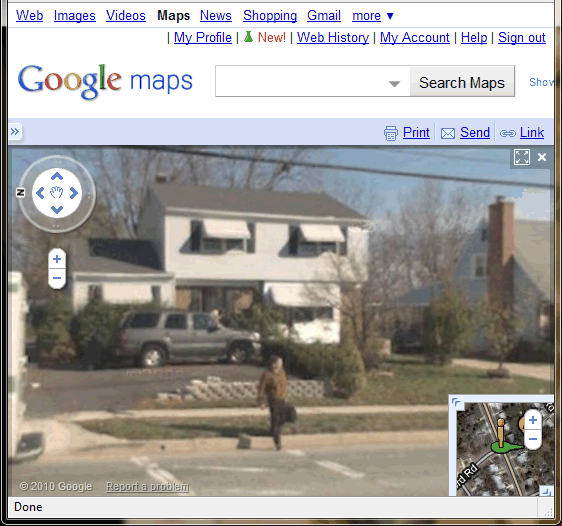Zoom out the mini overview map
Viewport: 562px width, 526px height.
[533, 439]
